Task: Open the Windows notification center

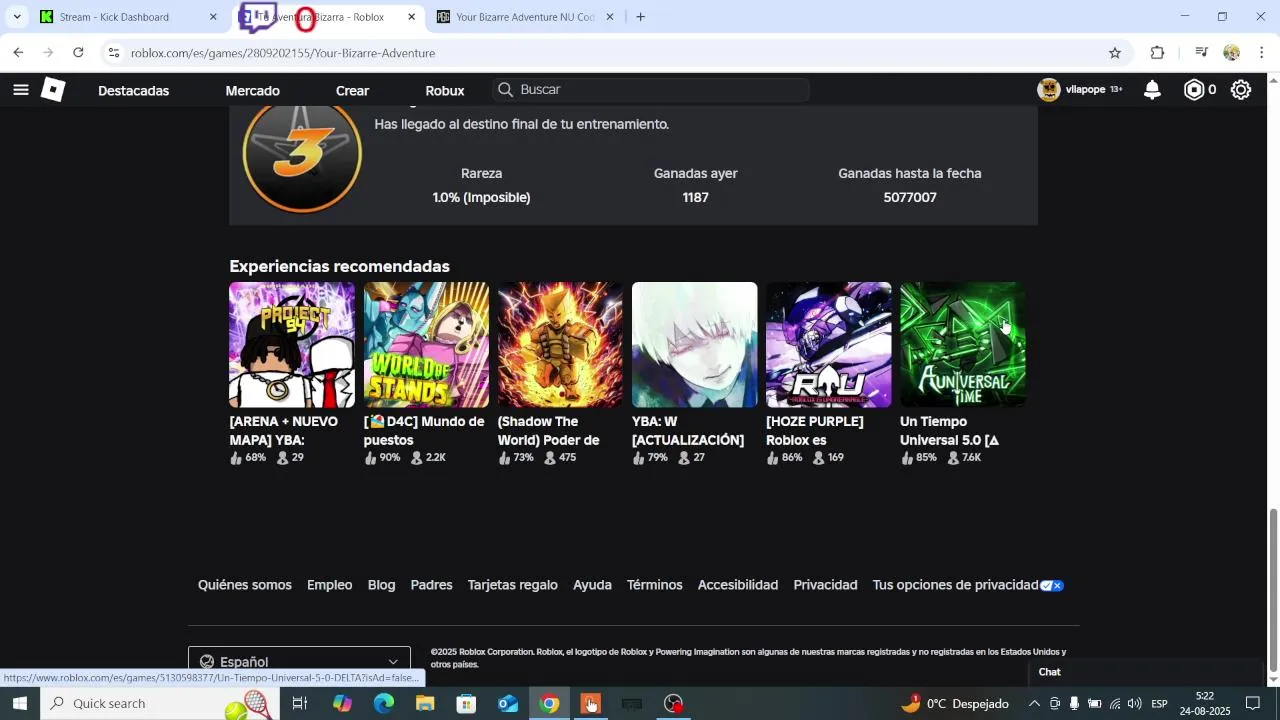Action: 1253,703
